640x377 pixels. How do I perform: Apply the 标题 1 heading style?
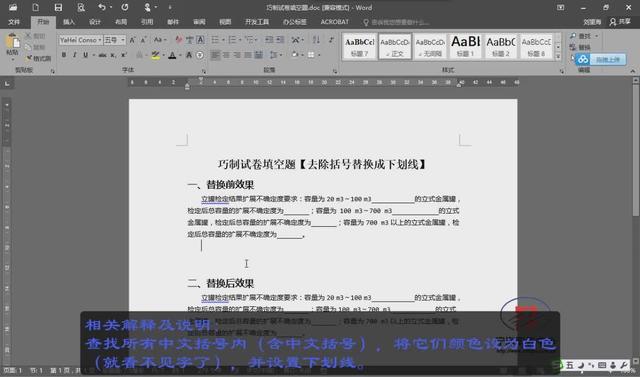tap(465, 46)
